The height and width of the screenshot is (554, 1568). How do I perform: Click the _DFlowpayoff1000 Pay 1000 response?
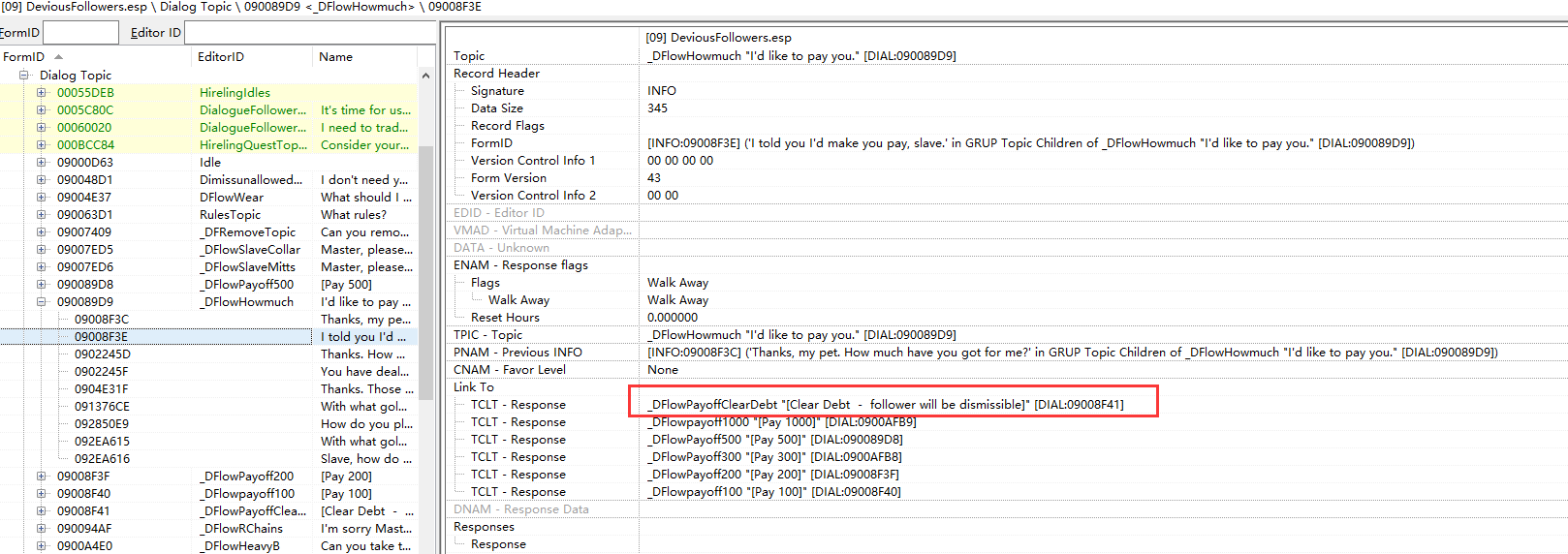781,421
